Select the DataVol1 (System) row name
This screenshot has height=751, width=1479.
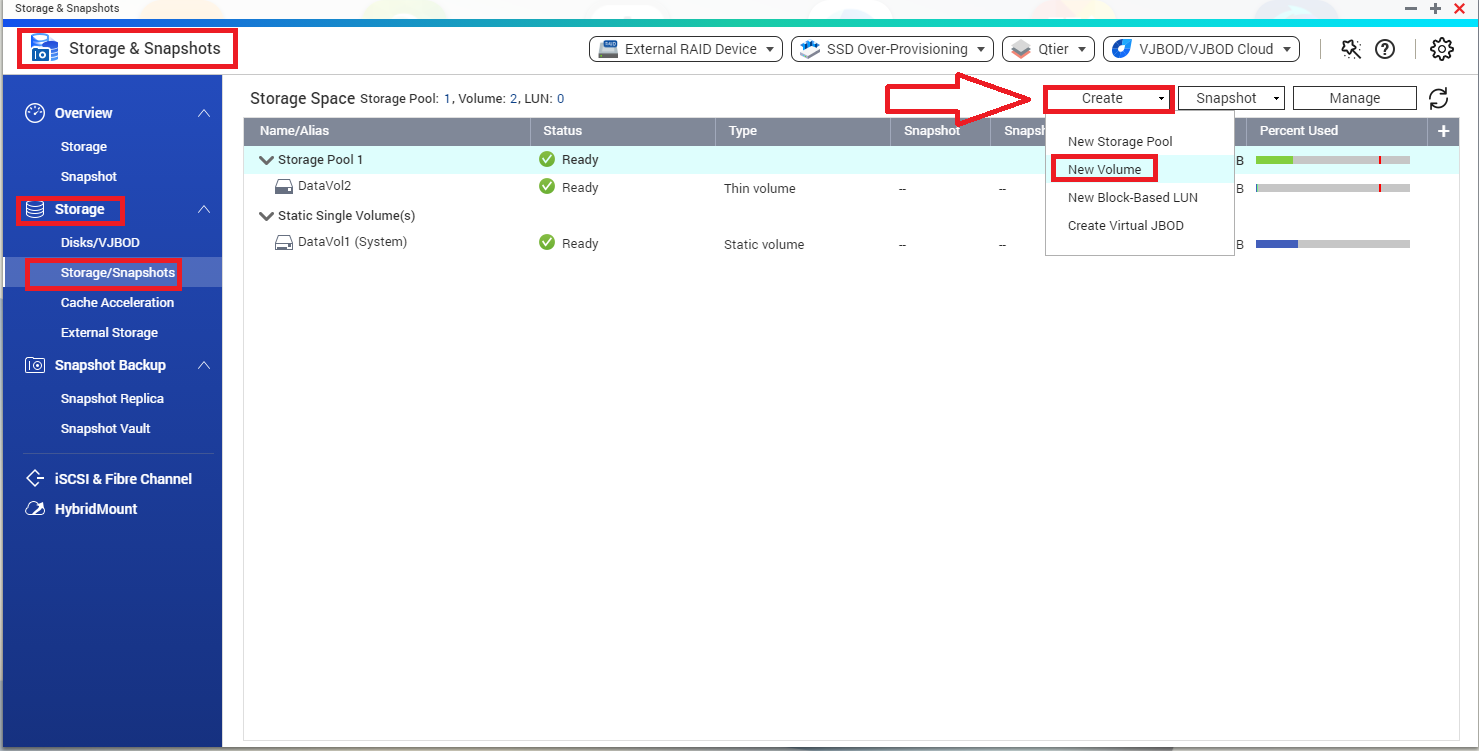point(352,242)
